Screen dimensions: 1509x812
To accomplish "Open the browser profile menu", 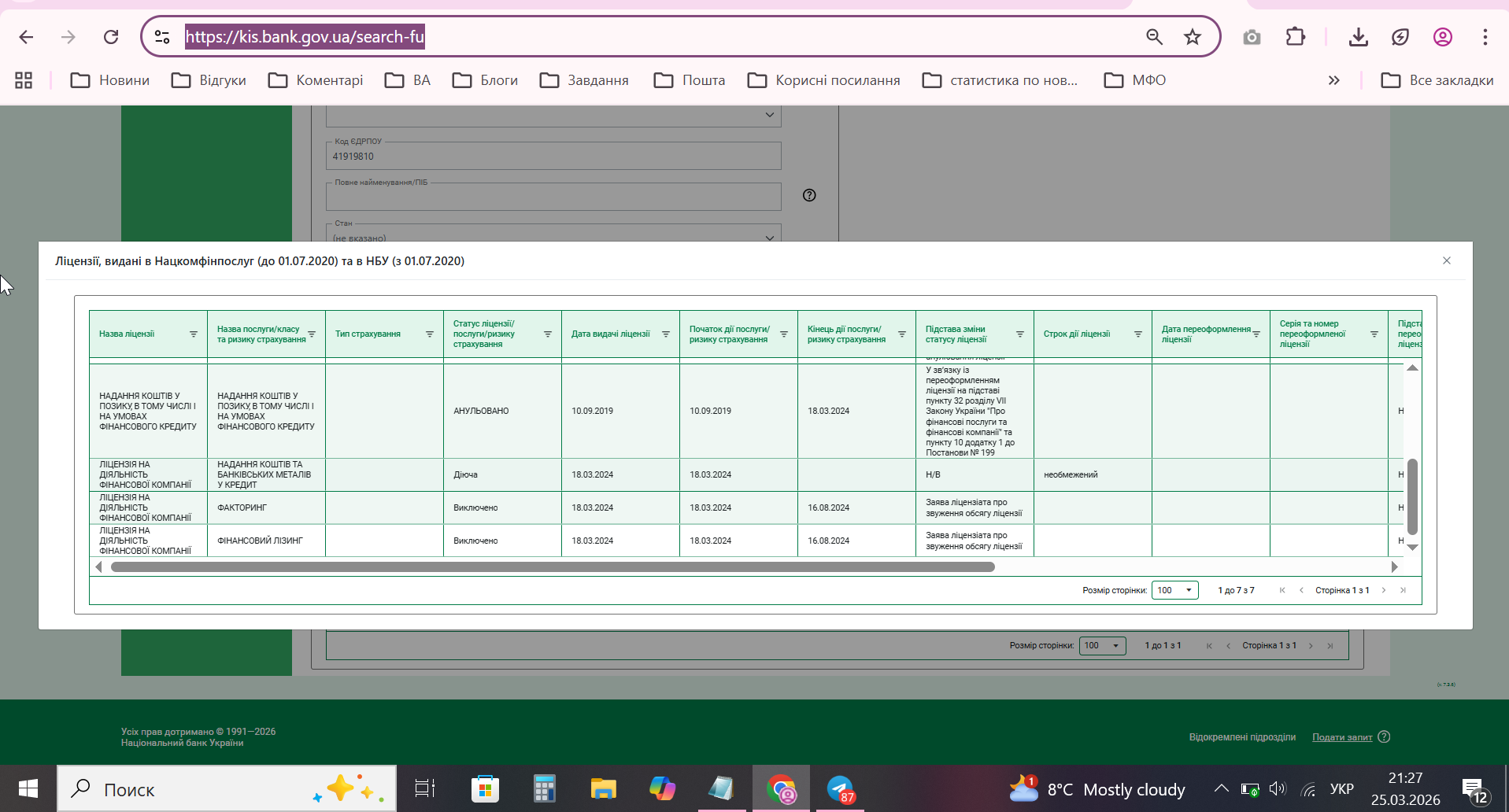I will tap(1442, 37).
